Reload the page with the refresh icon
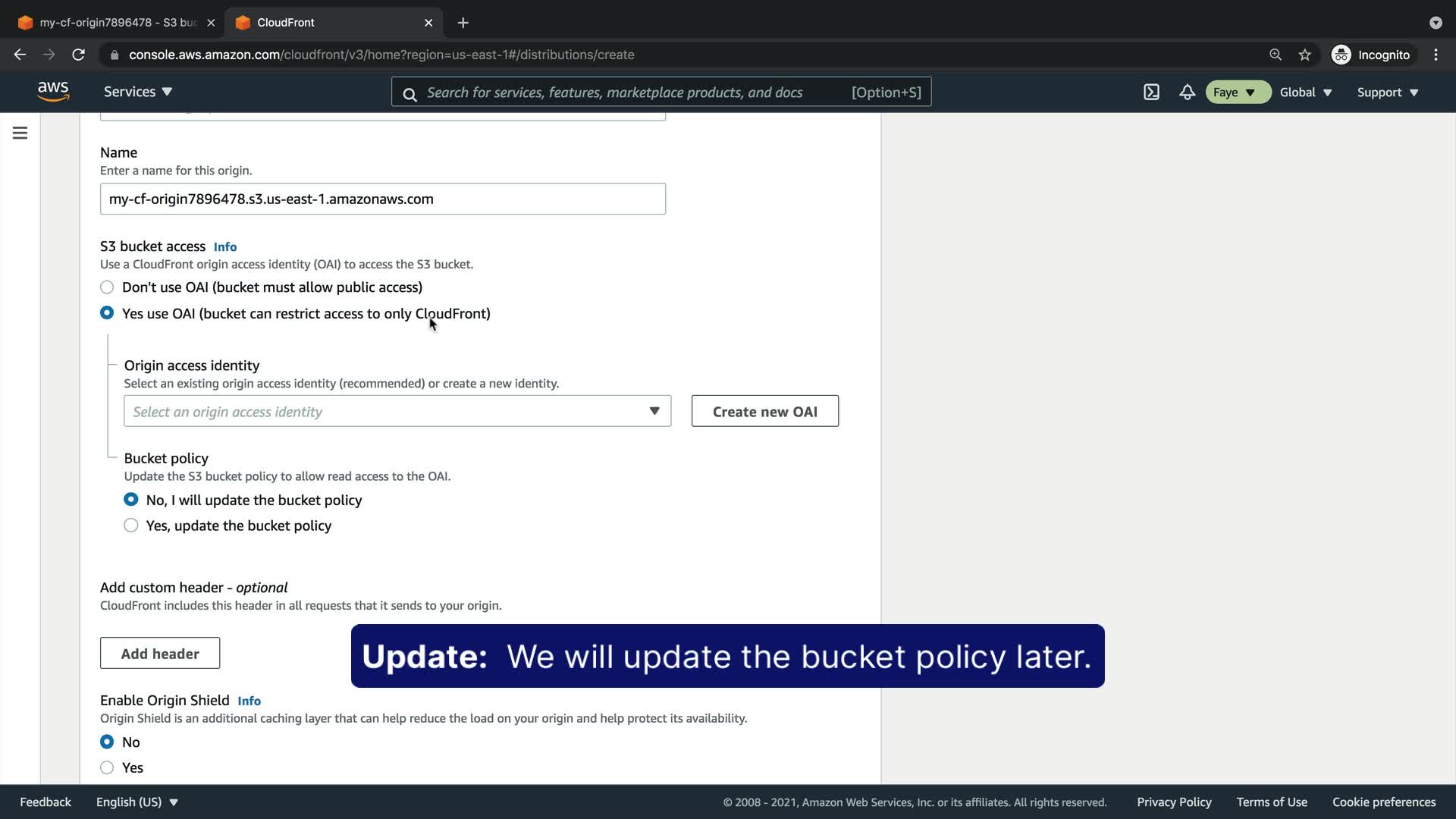Image resolution: width=1456 pixels, height=819 pixels. (x=78, y=55)
